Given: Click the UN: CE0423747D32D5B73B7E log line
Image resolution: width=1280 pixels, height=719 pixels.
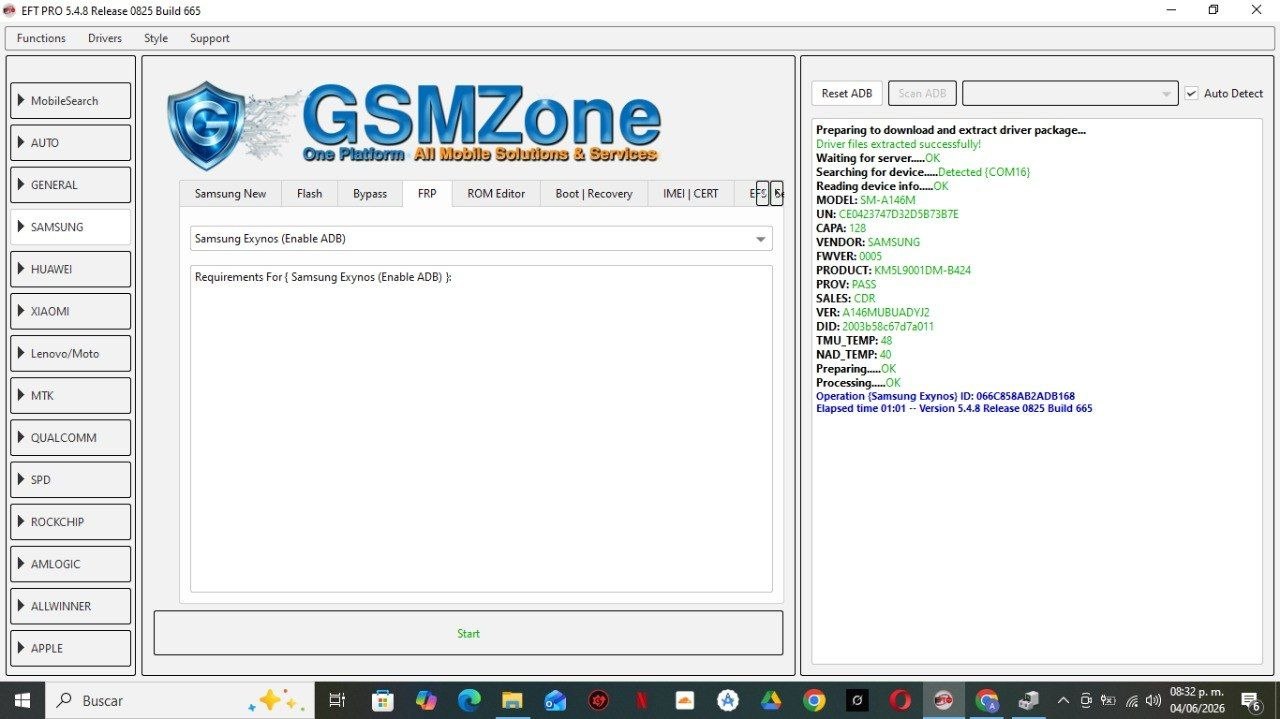Looking at the screenshot, I should click(887, 214).
